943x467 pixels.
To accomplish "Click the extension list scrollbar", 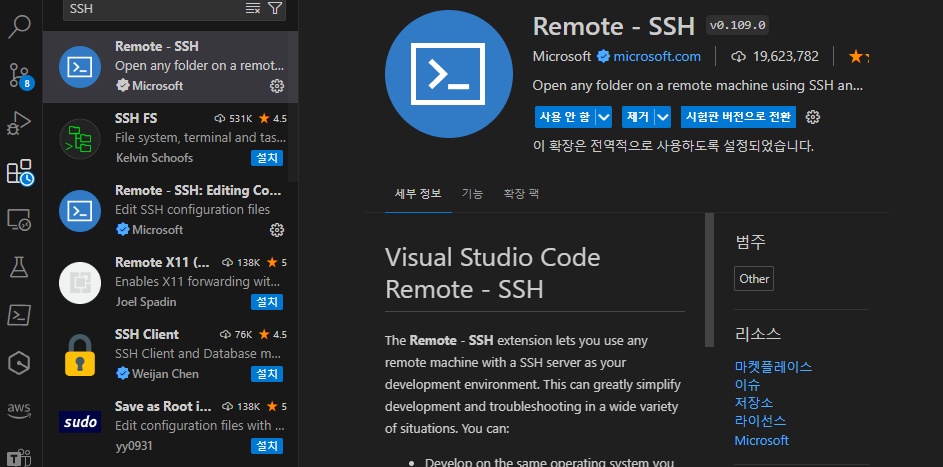I will click(x=293, y=106).
